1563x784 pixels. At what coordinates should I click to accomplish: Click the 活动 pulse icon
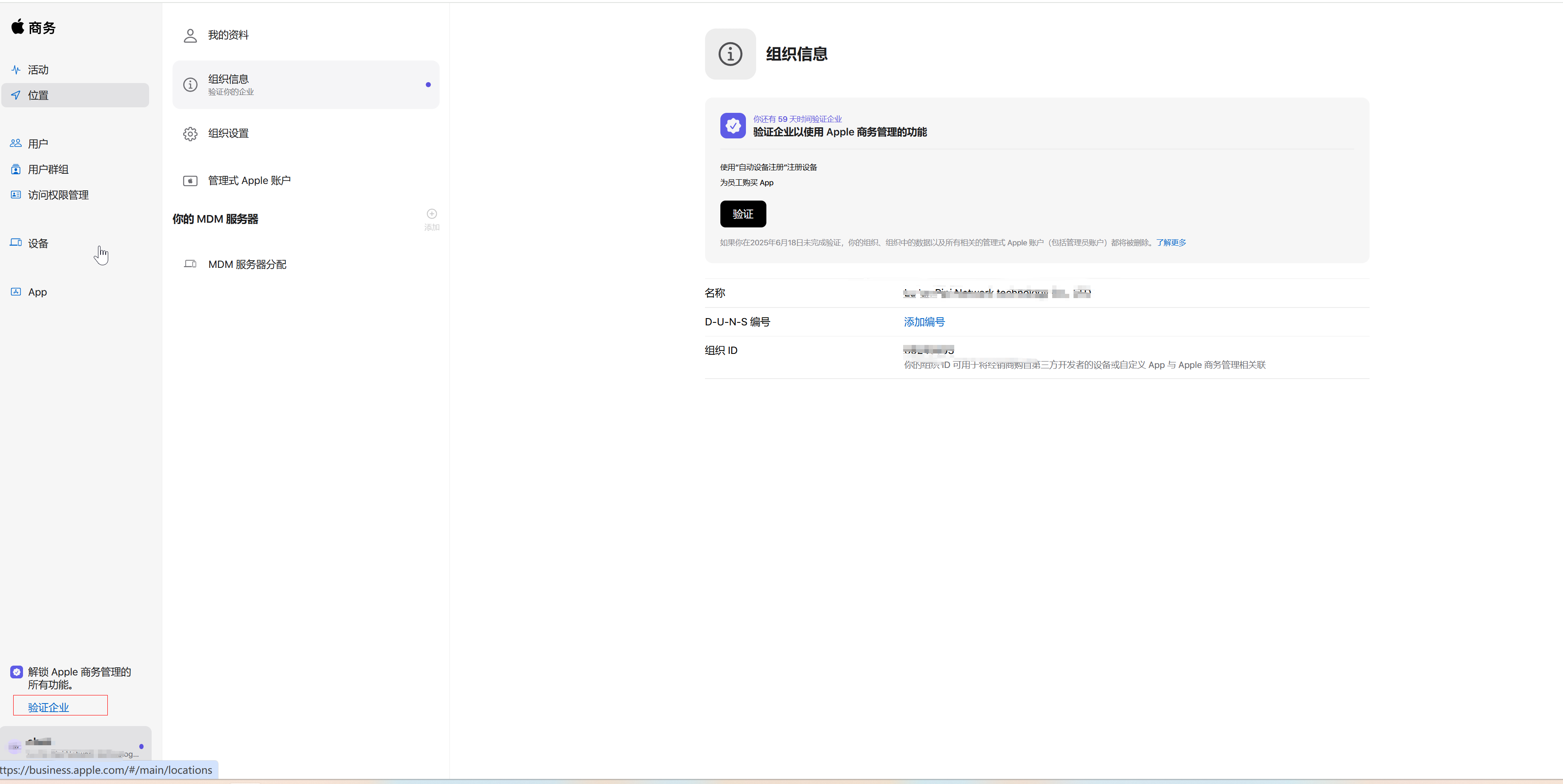pos(16,70)
